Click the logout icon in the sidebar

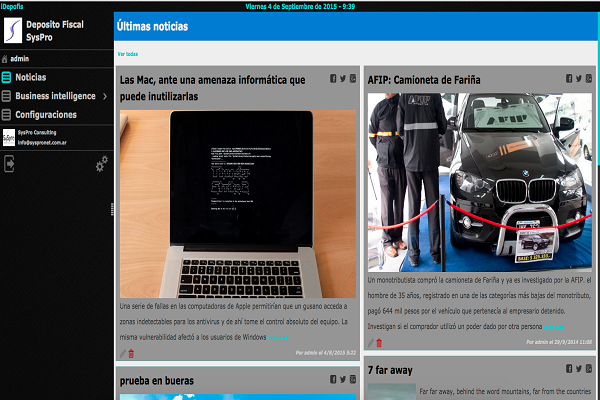click(x=9, y=164)
